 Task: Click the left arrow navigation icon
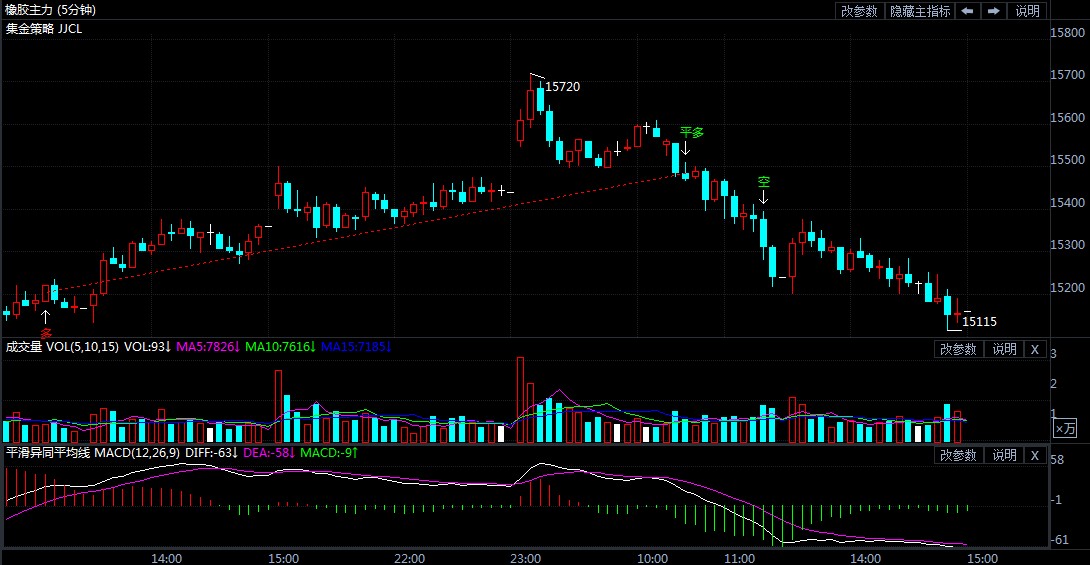click(967, 10)
